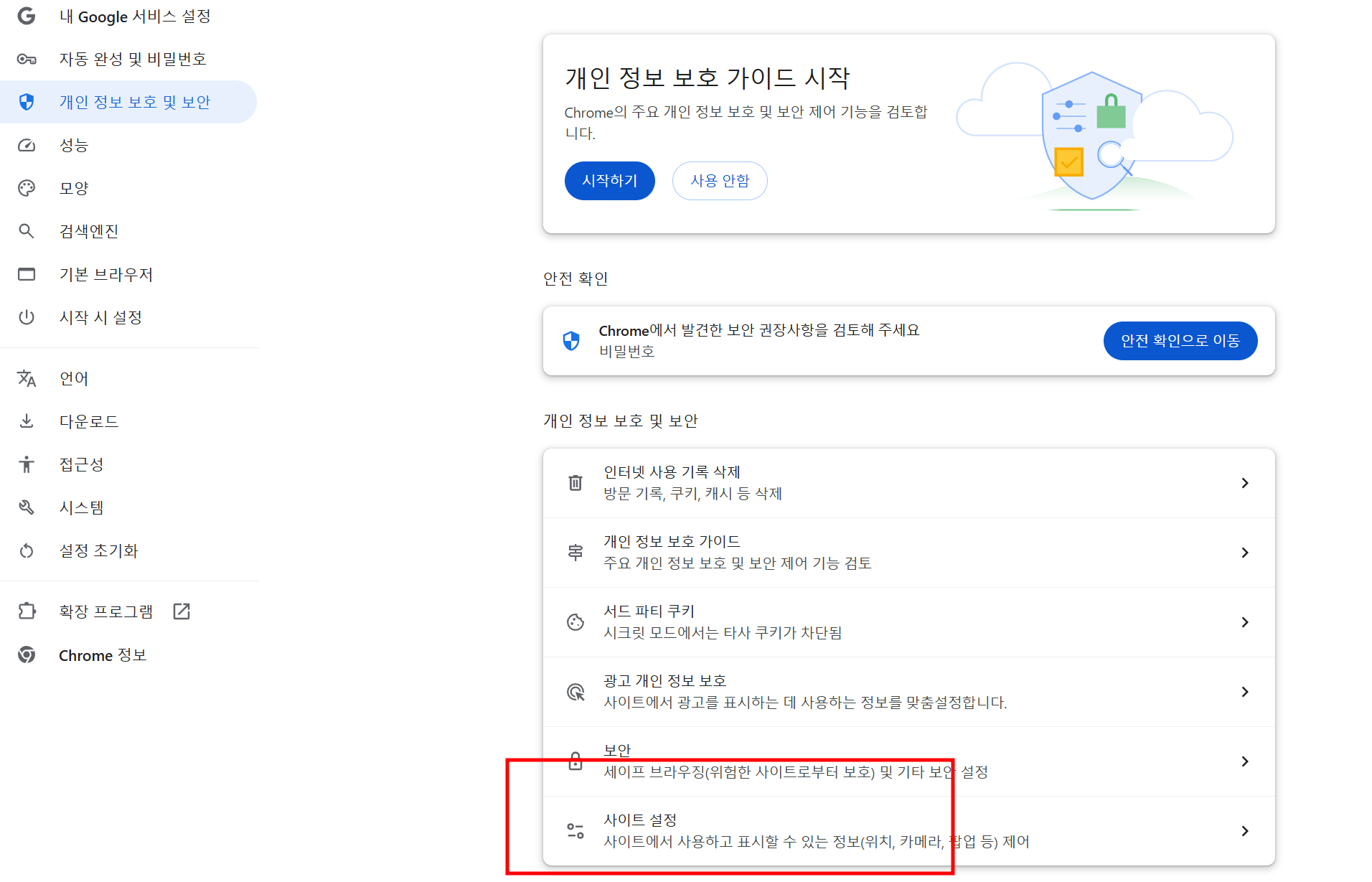The height and width of the screenshot is (882, 1372).
Task: Select 개인 정보 보호 및 보안 menu item
Action: click(128, 102)
